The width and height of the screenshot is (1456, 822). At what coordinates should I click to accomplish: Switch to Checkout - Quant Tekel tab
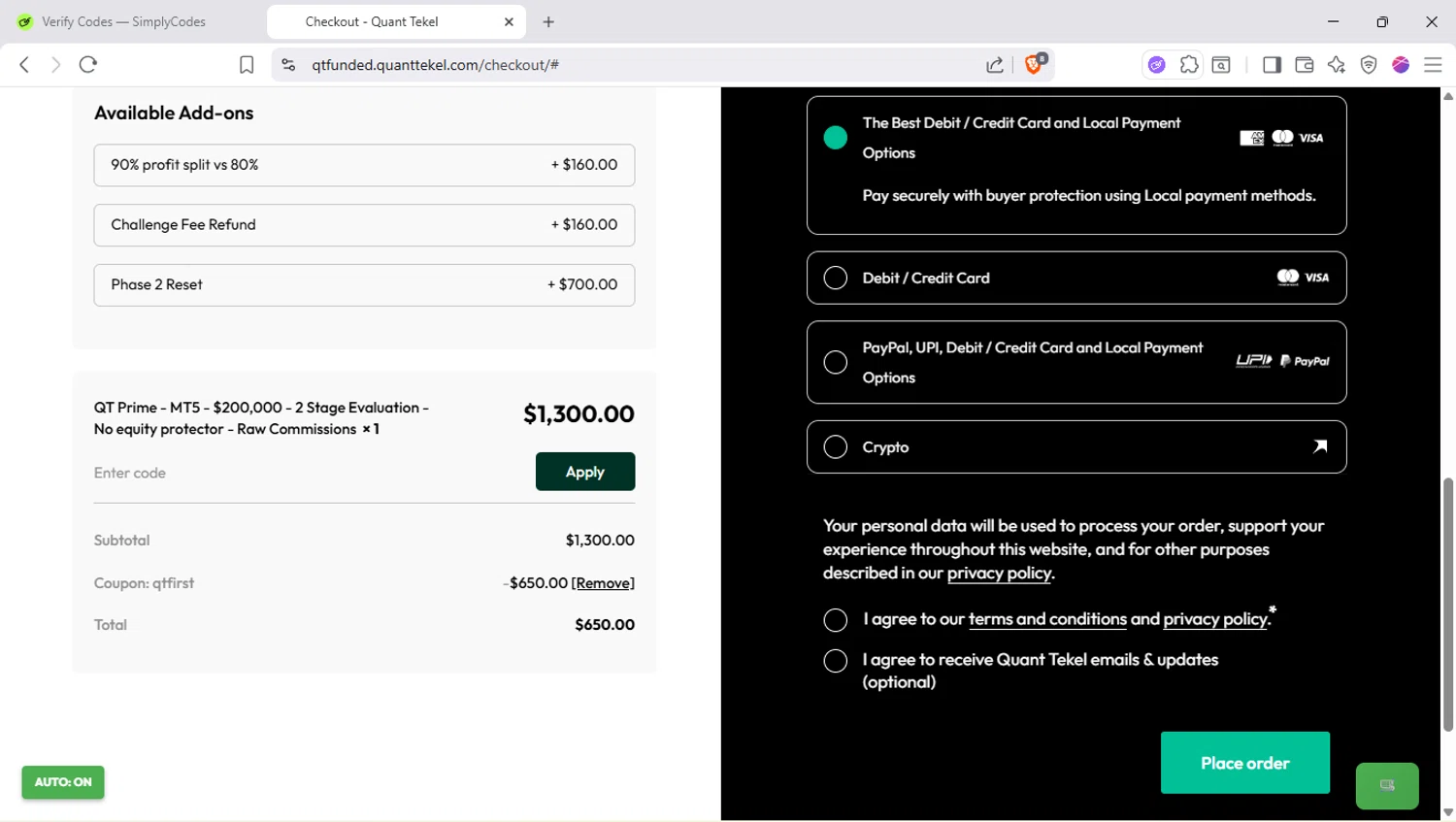point(396,21)
